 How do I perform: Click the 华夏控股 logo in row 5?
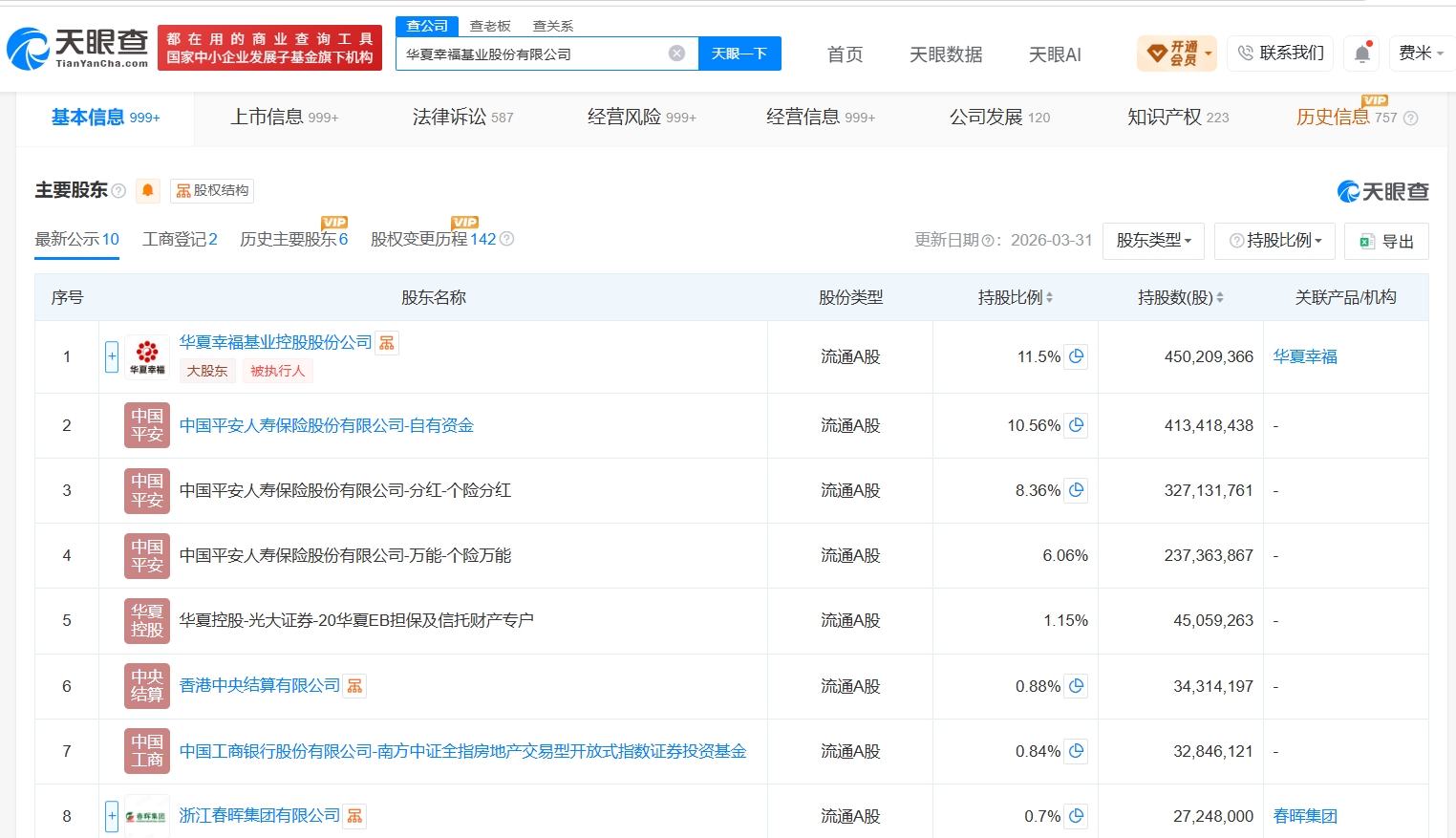tap(147, 620)
